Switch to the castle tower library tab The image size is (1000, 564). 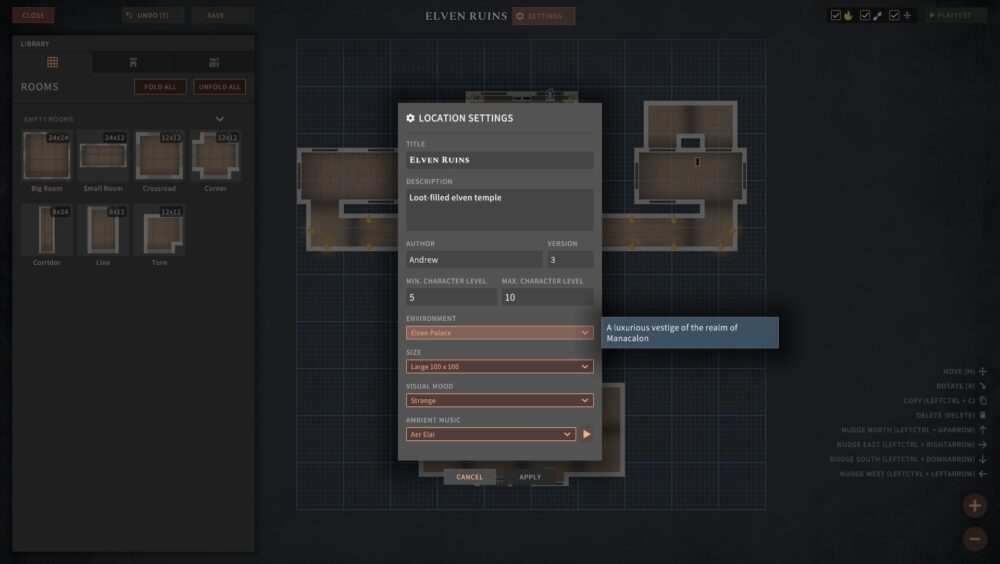pos(133,62)
